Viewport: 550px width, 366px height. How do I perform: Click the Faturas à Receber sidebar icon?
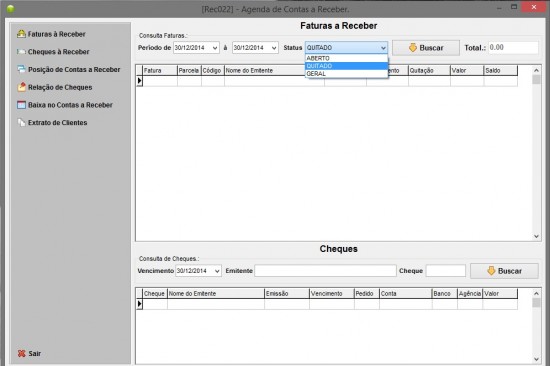[21, 34]
